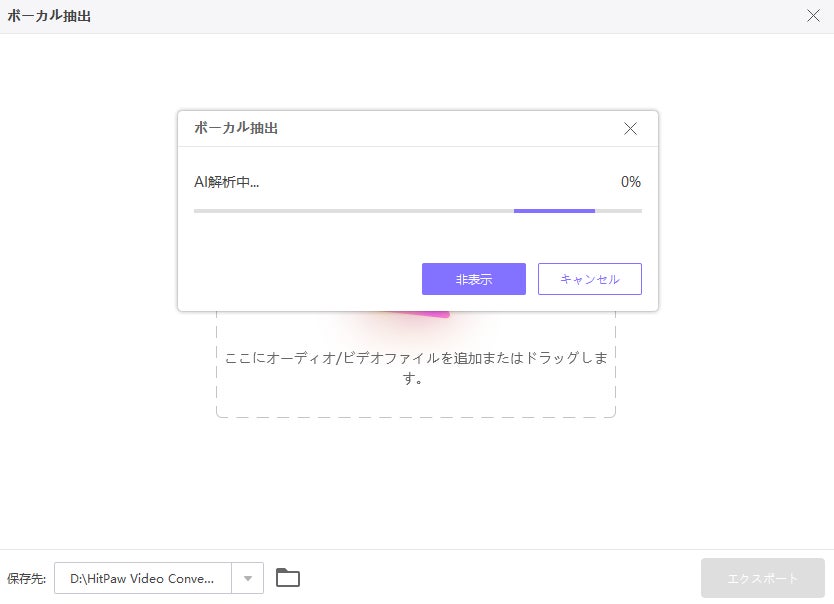Click the 保存先: label
The width and height of the screenshot is (834, 604).
coord(26,578)
